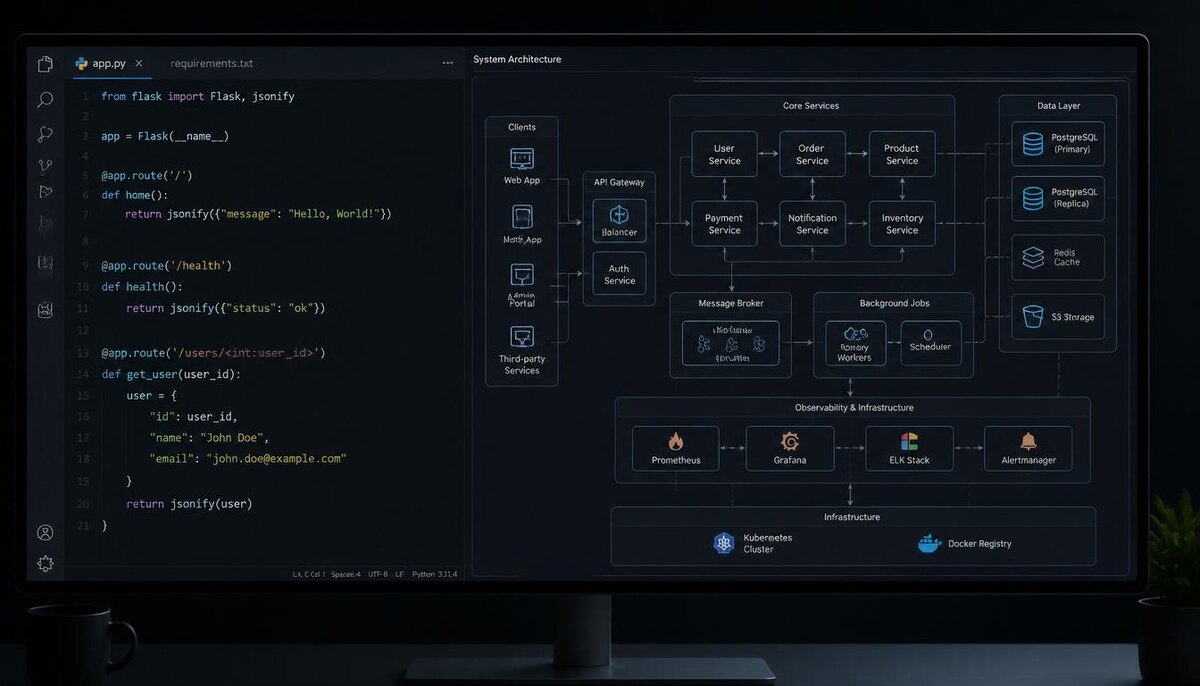The image size is (1200, 686).
Task: Click the Kubernetes Cluster icon
Action: tap(723, 543)
